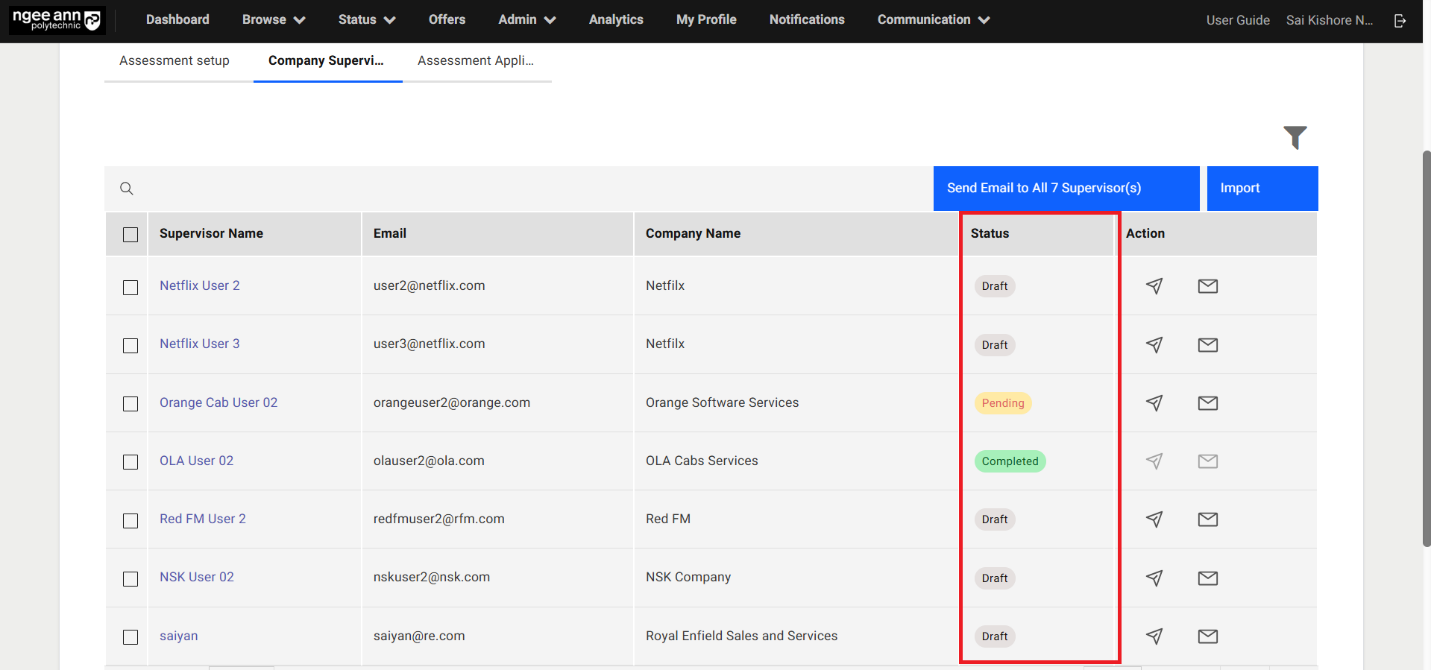Image resolution: width=1431 pixels, height=670 pixels.
Task: Open the Status dropdown in navbar
Action: pyautogui.click(x=366, y=20)
